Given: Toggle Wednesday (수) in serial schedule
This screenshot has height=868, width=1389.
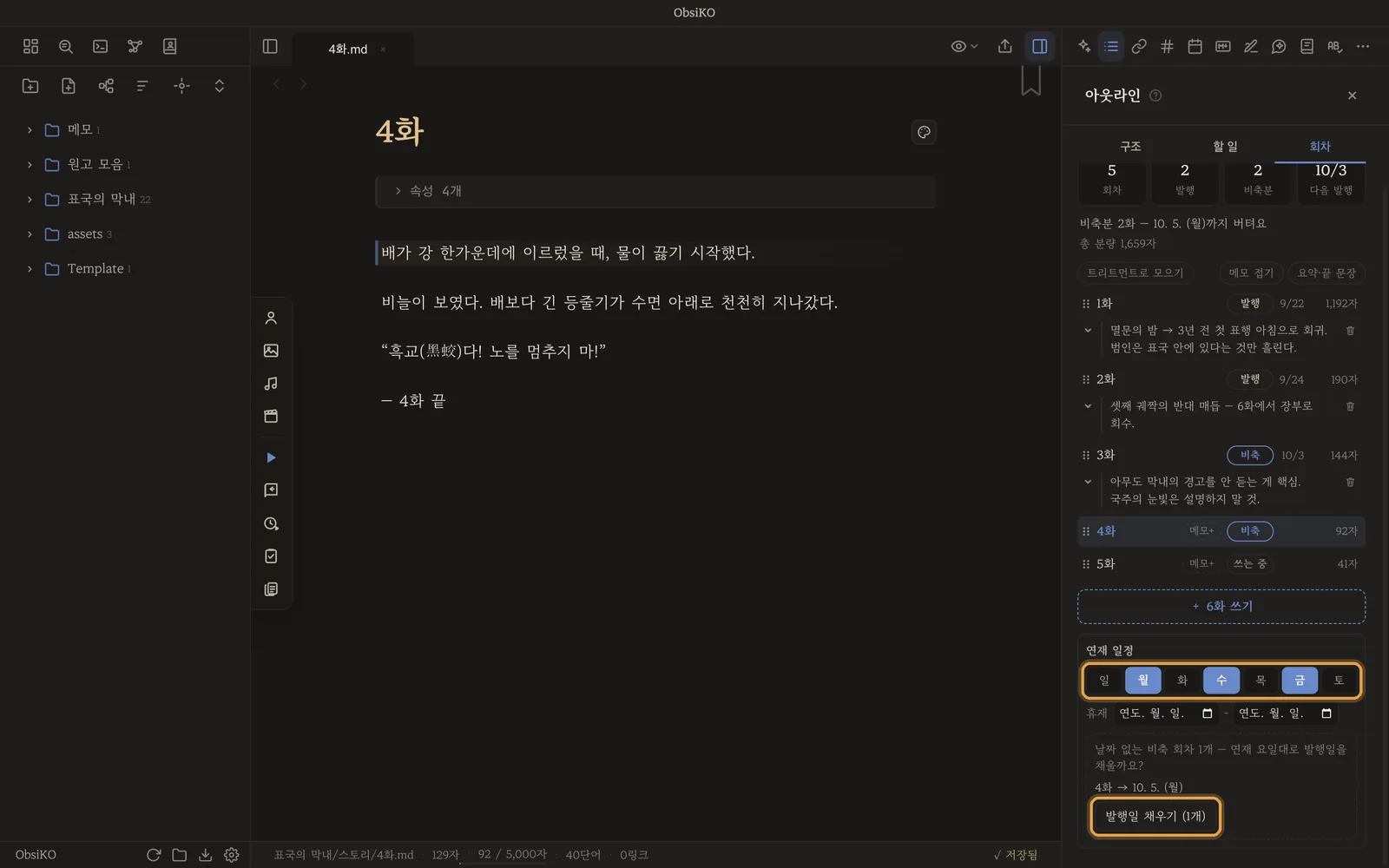Looking at the screenshot, I should point(1221,681).
